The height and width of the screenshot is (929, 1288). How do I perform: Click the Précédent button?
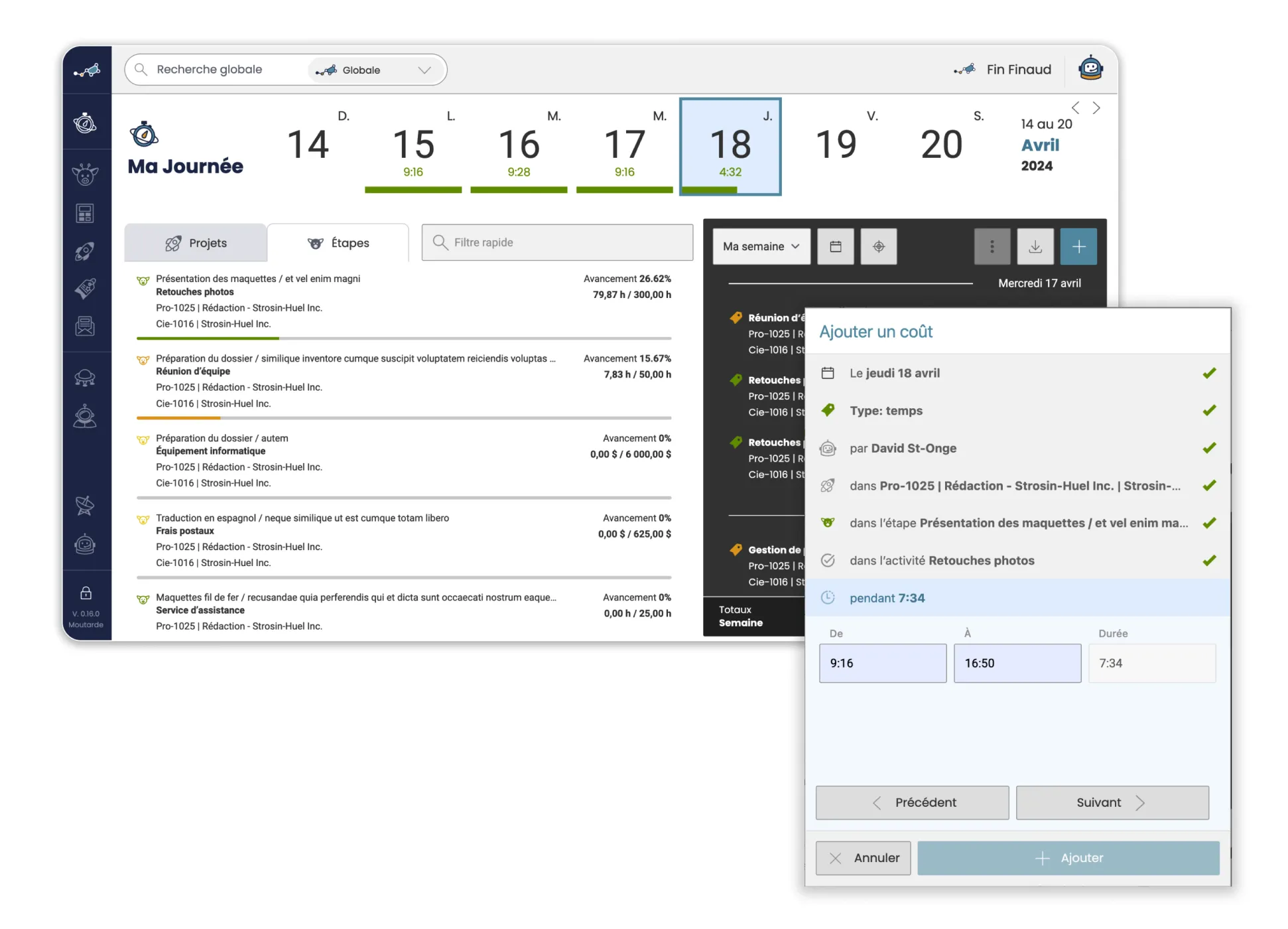point(913,802)
